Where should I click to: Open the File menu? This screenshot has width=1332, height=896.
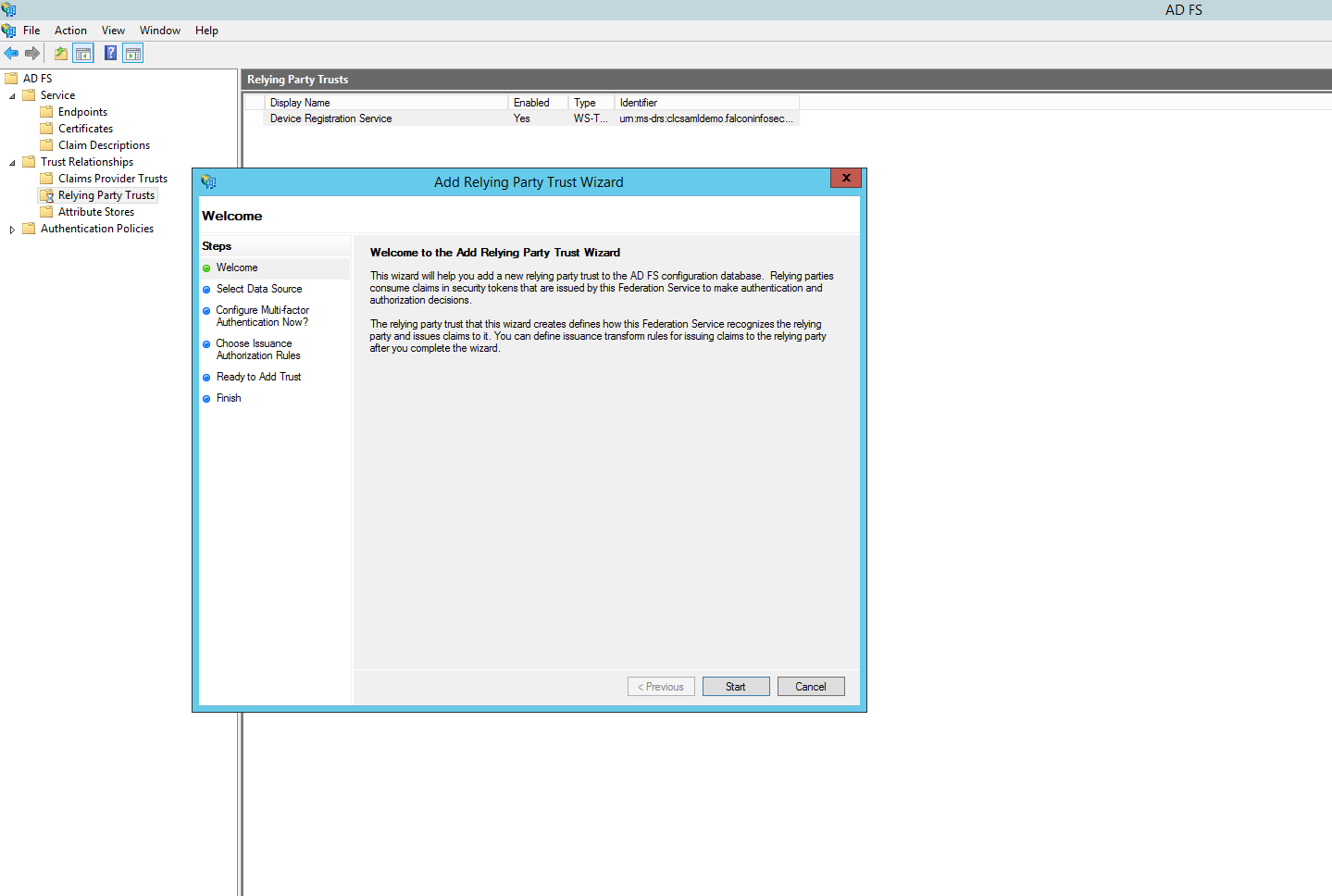pyautogui.click(x=31, y=31)
